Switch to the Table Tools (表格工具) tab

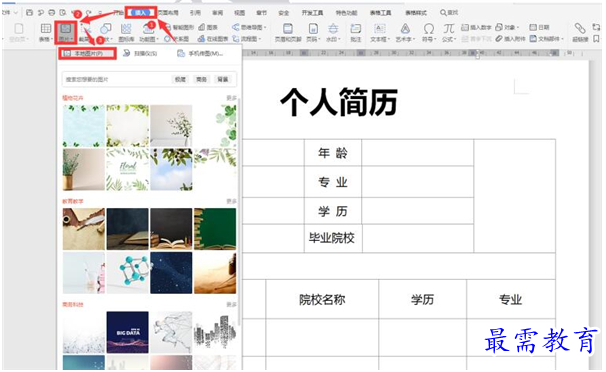[380, 13]
